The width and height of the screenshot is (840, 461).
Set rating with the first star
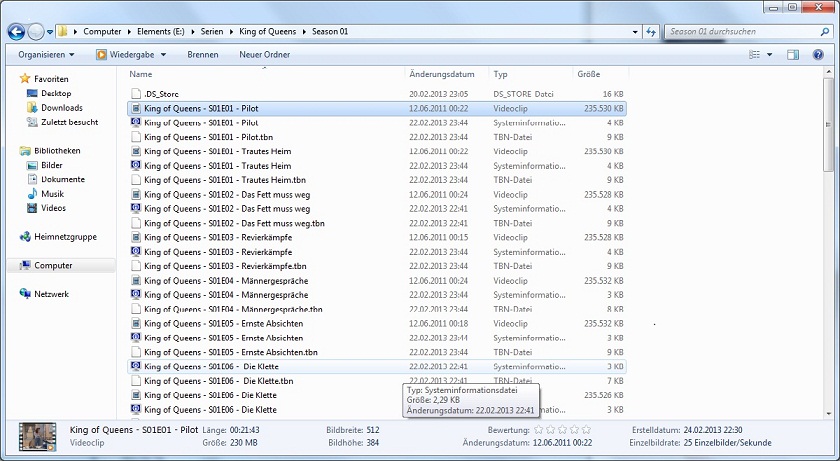pyautogui.click(x=539, y=429)
